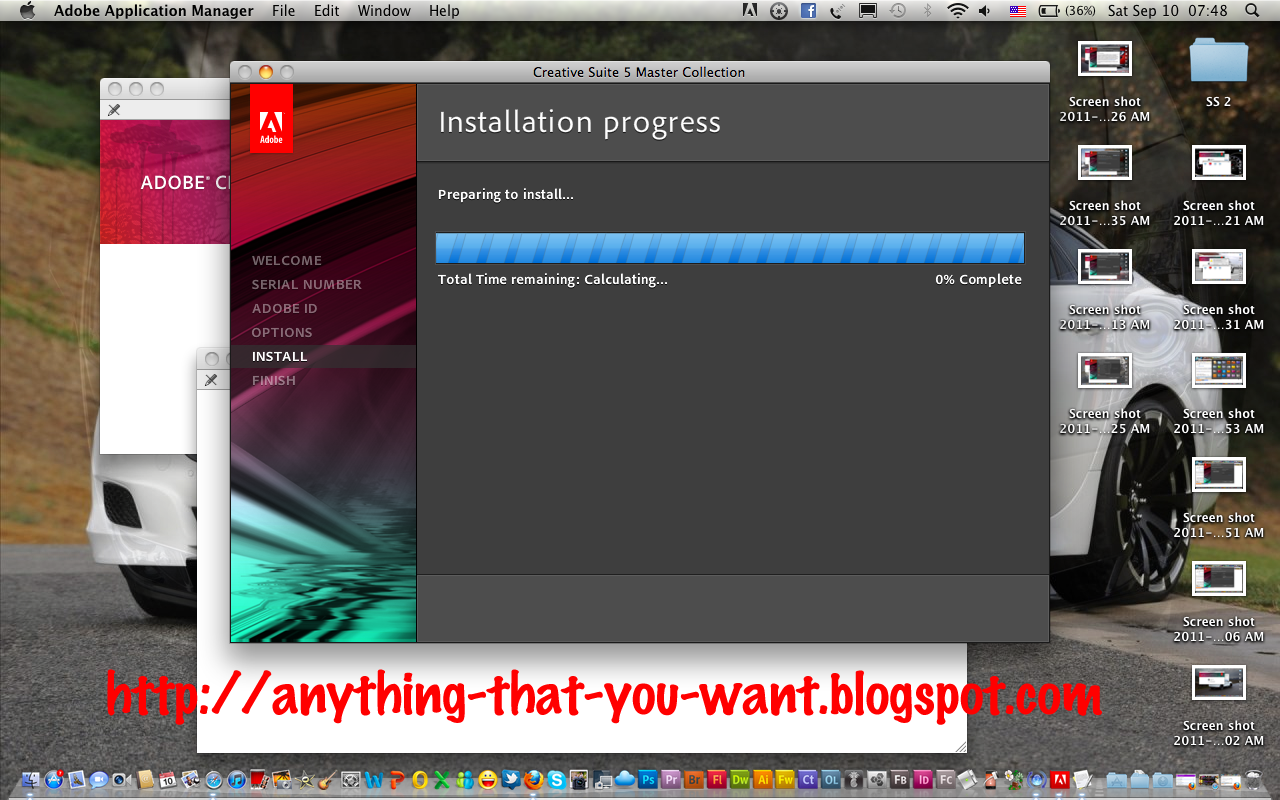The width and height of the screenshot is (1280, 800).
Task: Click the blue installation progress bar
Action: pyautogui.click(x=730, y=248)
